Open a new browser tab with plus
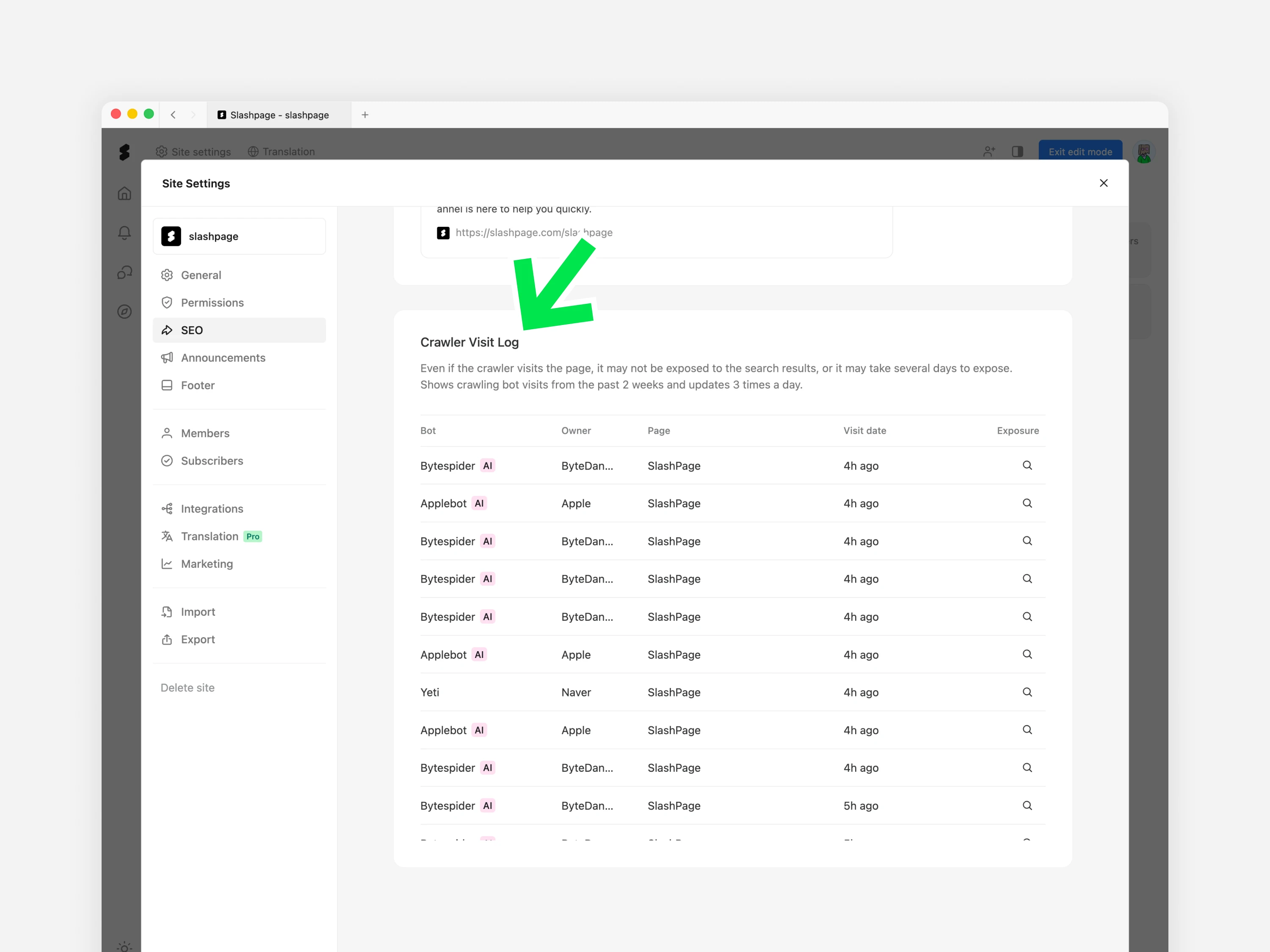 coord(364,115)
